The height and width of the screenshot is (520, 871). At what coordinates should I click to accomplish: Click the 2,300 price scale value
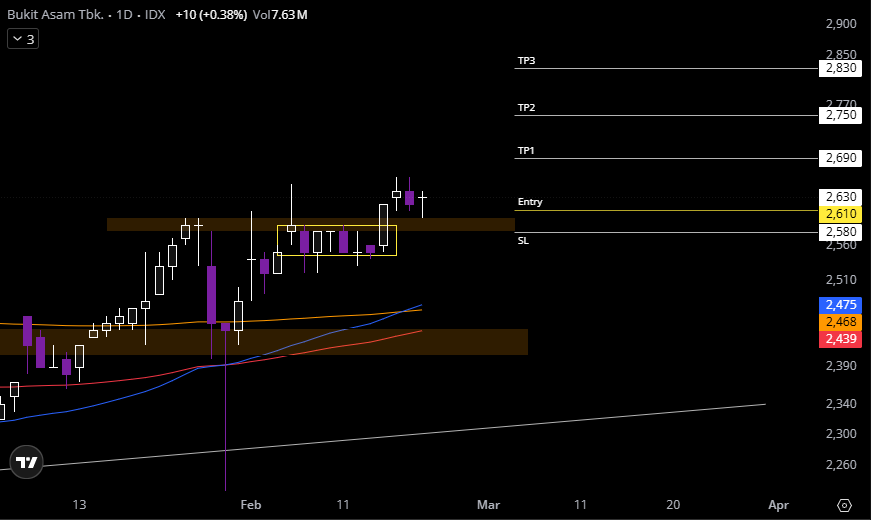(840, 433)
